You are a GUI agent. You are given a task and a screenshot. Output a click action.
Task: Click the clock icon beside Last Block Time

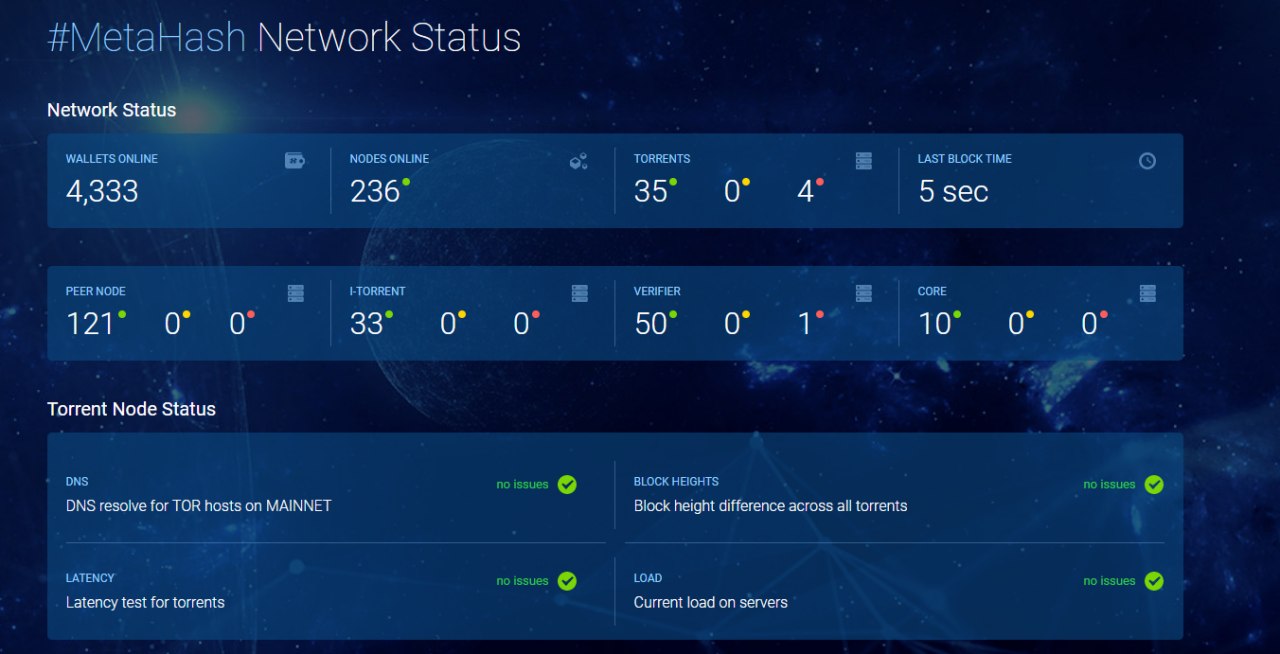[1147, 160]
